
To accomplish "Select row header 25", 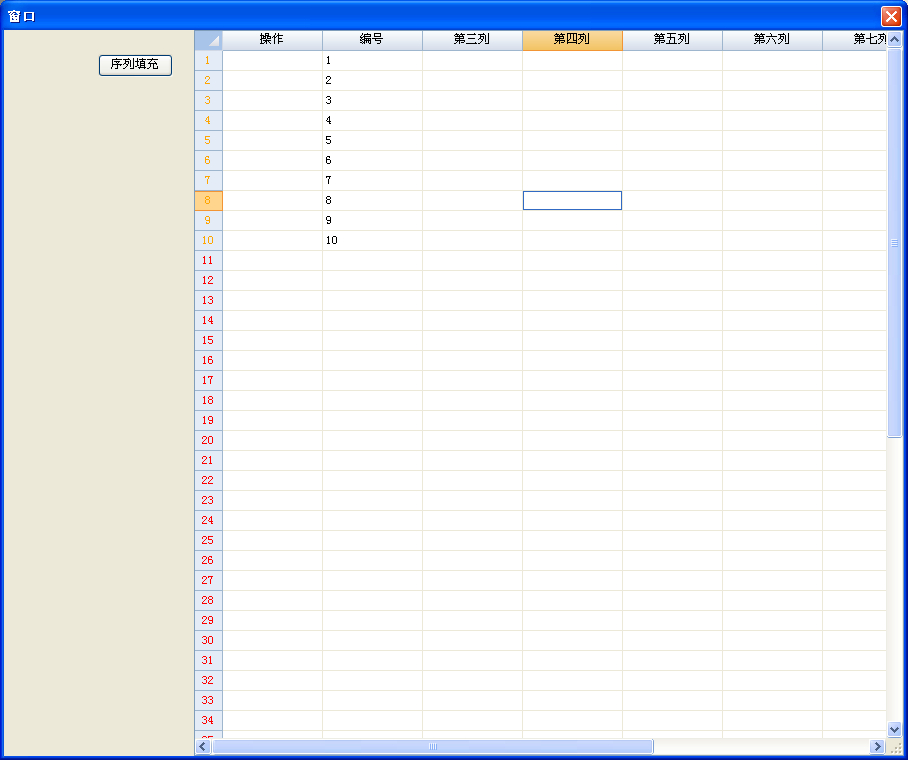I will click(208, 540).
